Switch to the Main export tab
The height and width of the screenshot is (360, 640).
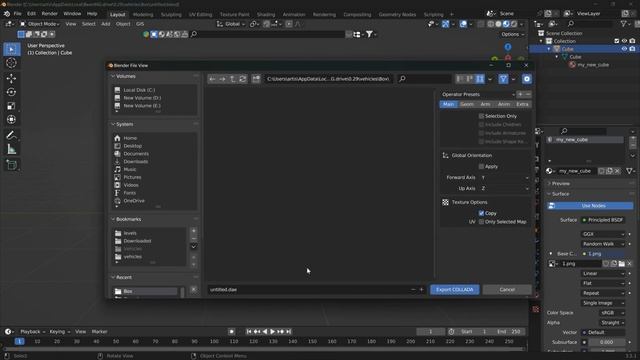click(448, 104)
